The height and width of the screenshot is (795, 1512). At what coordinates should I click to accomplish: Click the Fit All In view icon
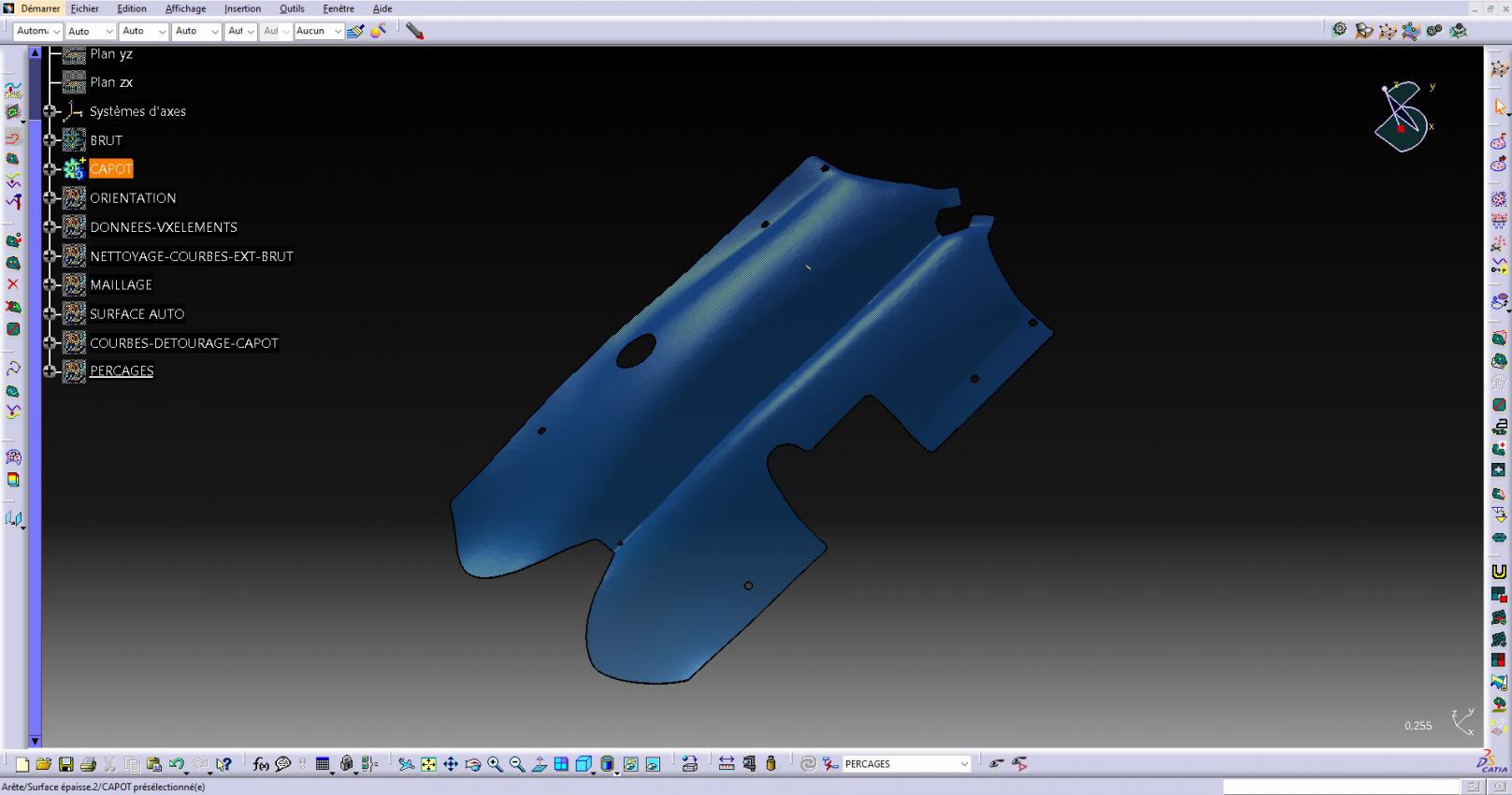(x=428, y=764)
